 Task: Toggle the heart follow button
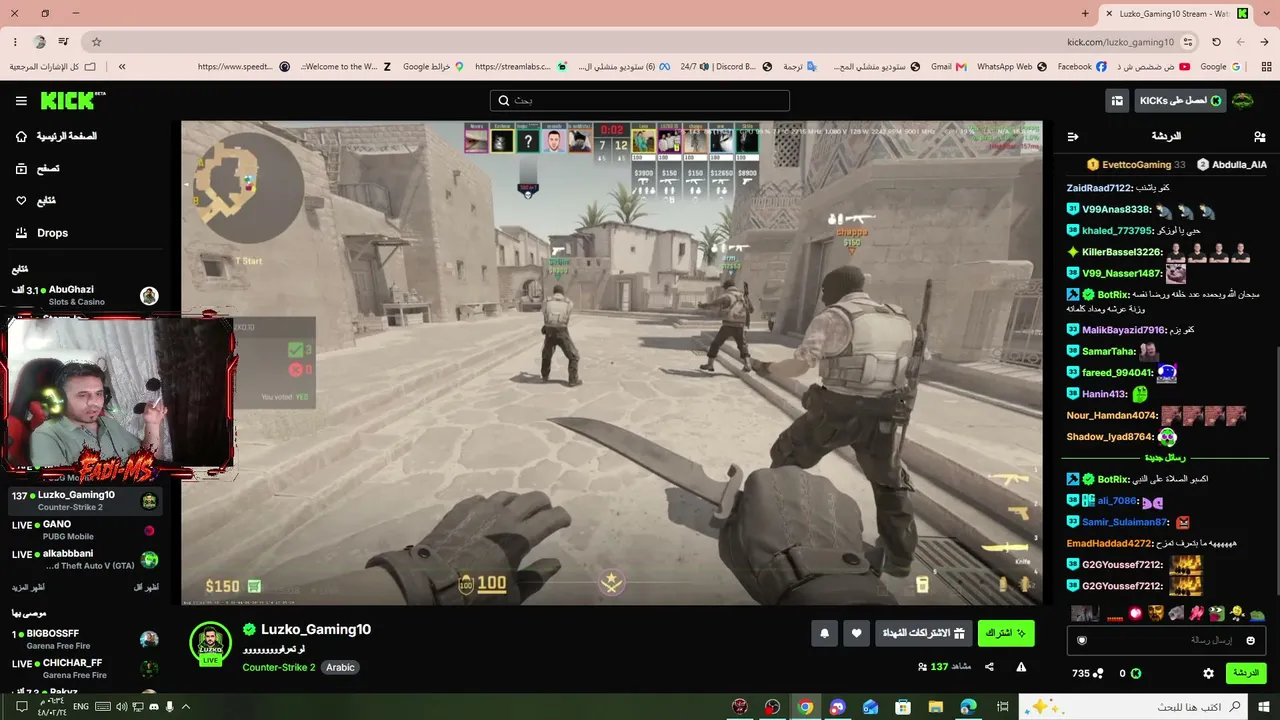pos(857,633)
